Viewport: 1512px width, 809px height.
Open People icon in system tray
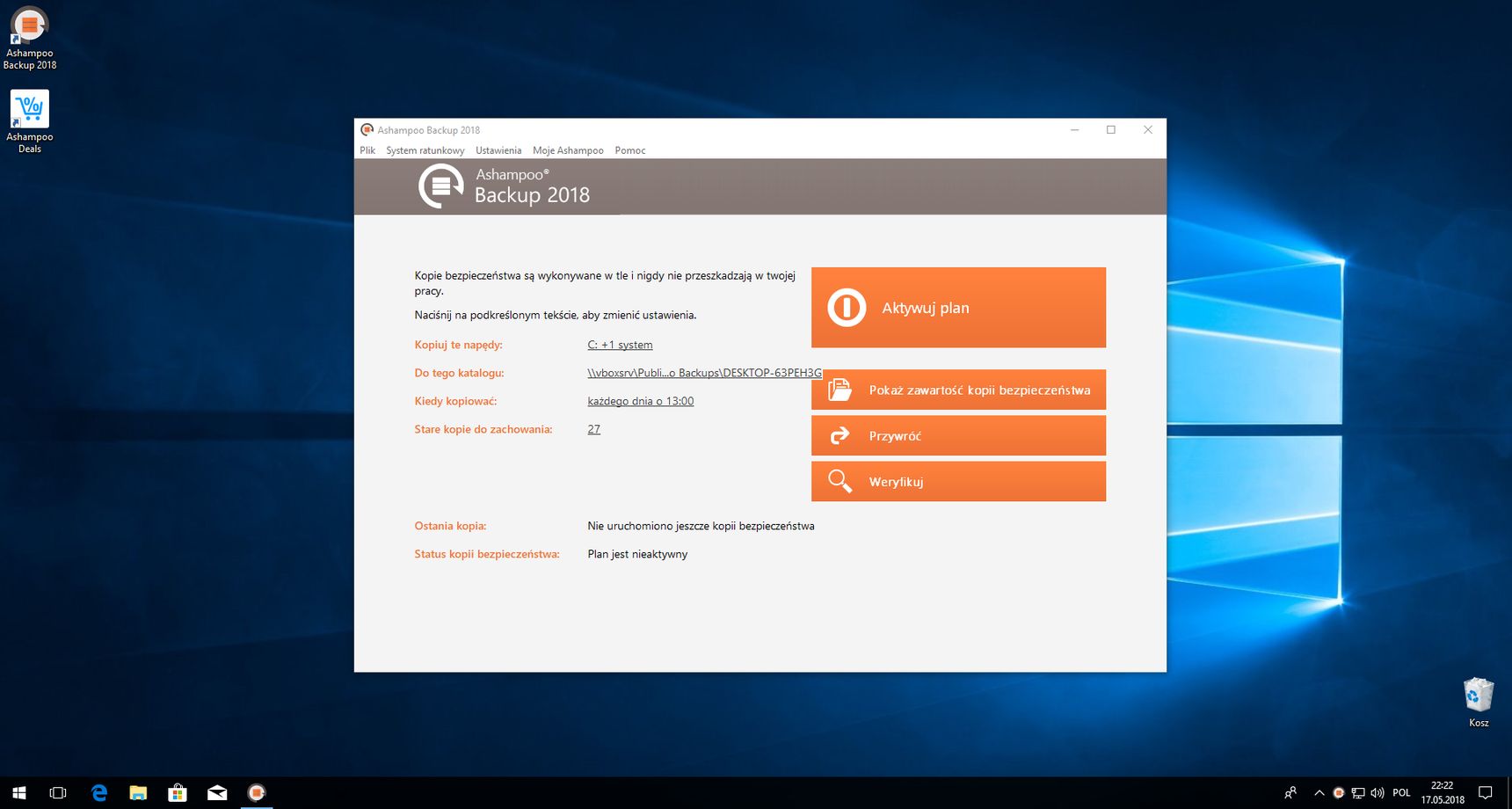coord(1290,792)
